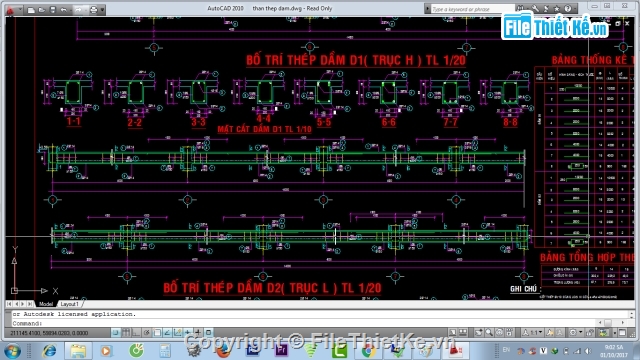Click the Open file icon

42,10
